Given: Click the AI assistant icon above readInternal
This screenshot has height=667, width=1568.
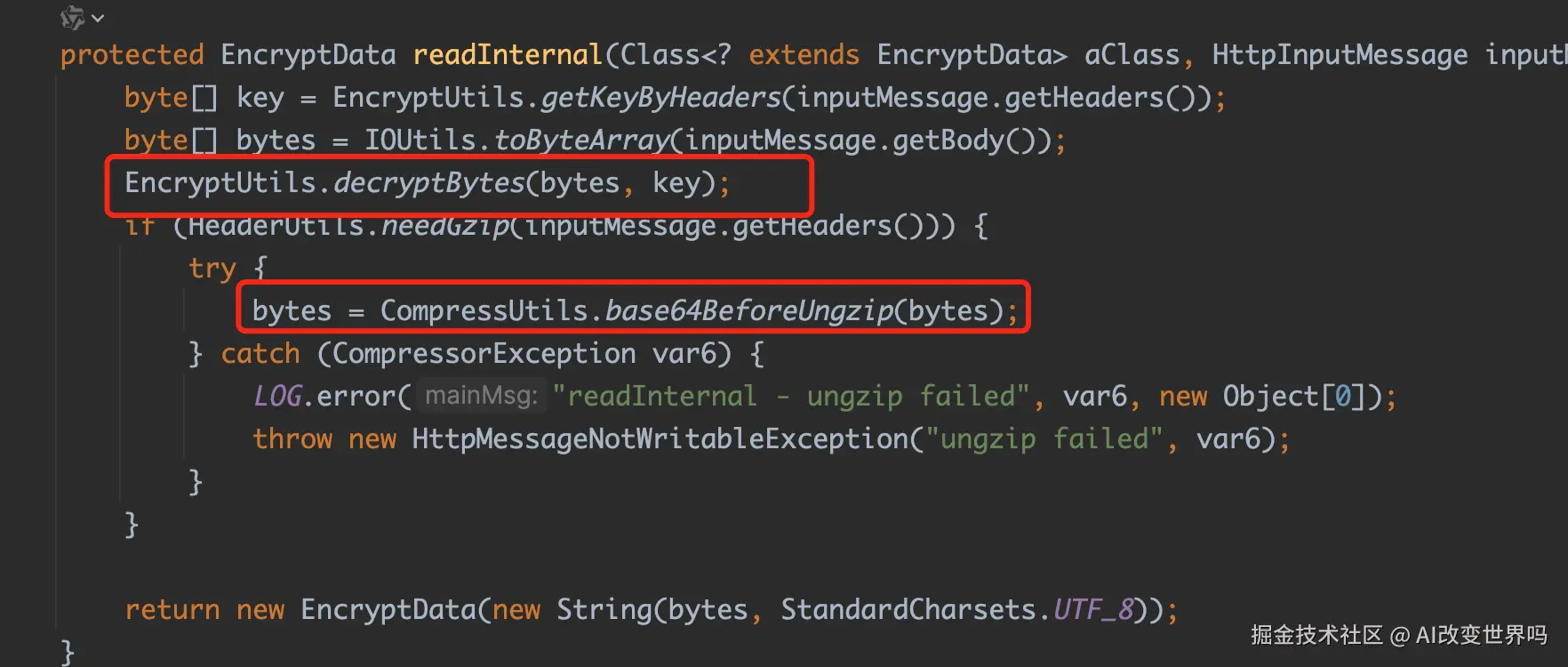Looking at the screenshot, I should [72, 17].
